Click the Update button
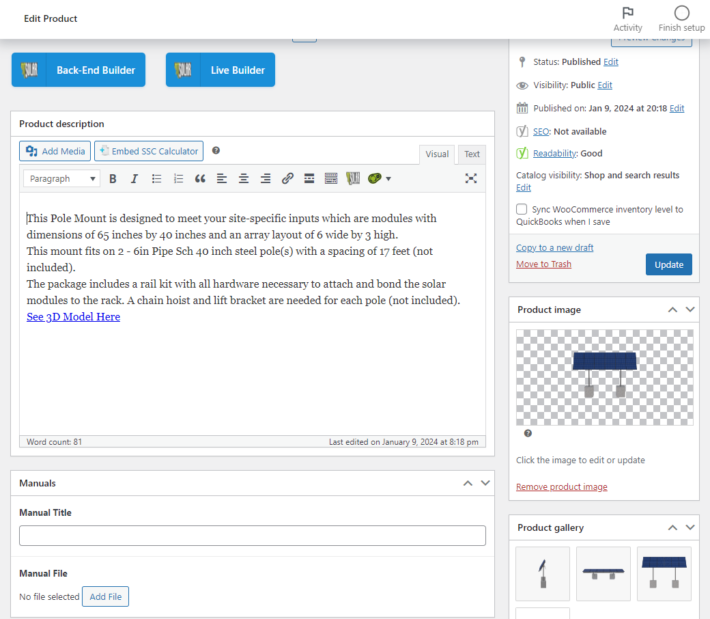 click(668, 264)
